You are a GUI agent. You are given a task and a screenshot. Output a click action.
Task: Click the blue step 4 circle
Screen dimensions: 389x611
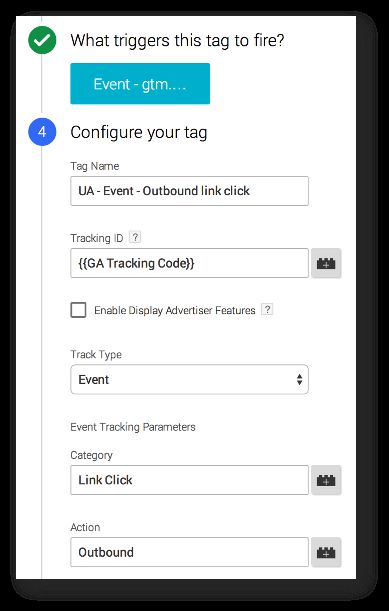(42, 132)
